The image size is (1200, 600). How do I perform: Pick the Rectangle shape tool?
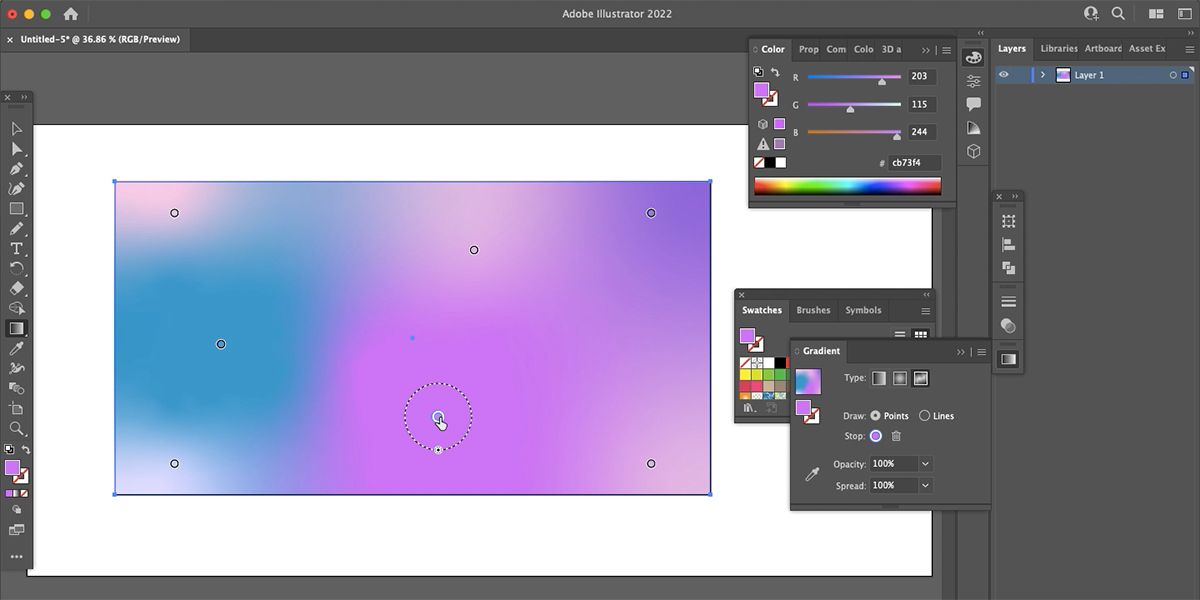coord(16,208)
